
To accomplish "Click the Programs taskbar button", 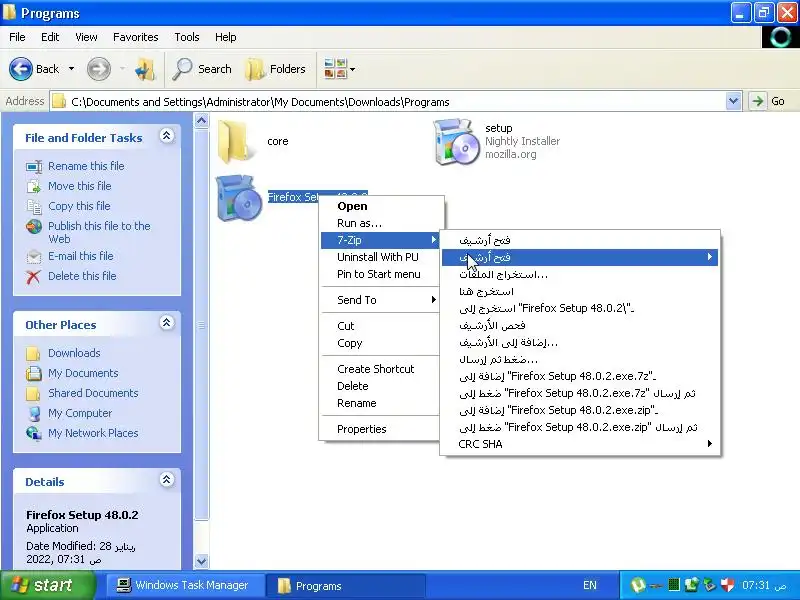I will (345, 586).
